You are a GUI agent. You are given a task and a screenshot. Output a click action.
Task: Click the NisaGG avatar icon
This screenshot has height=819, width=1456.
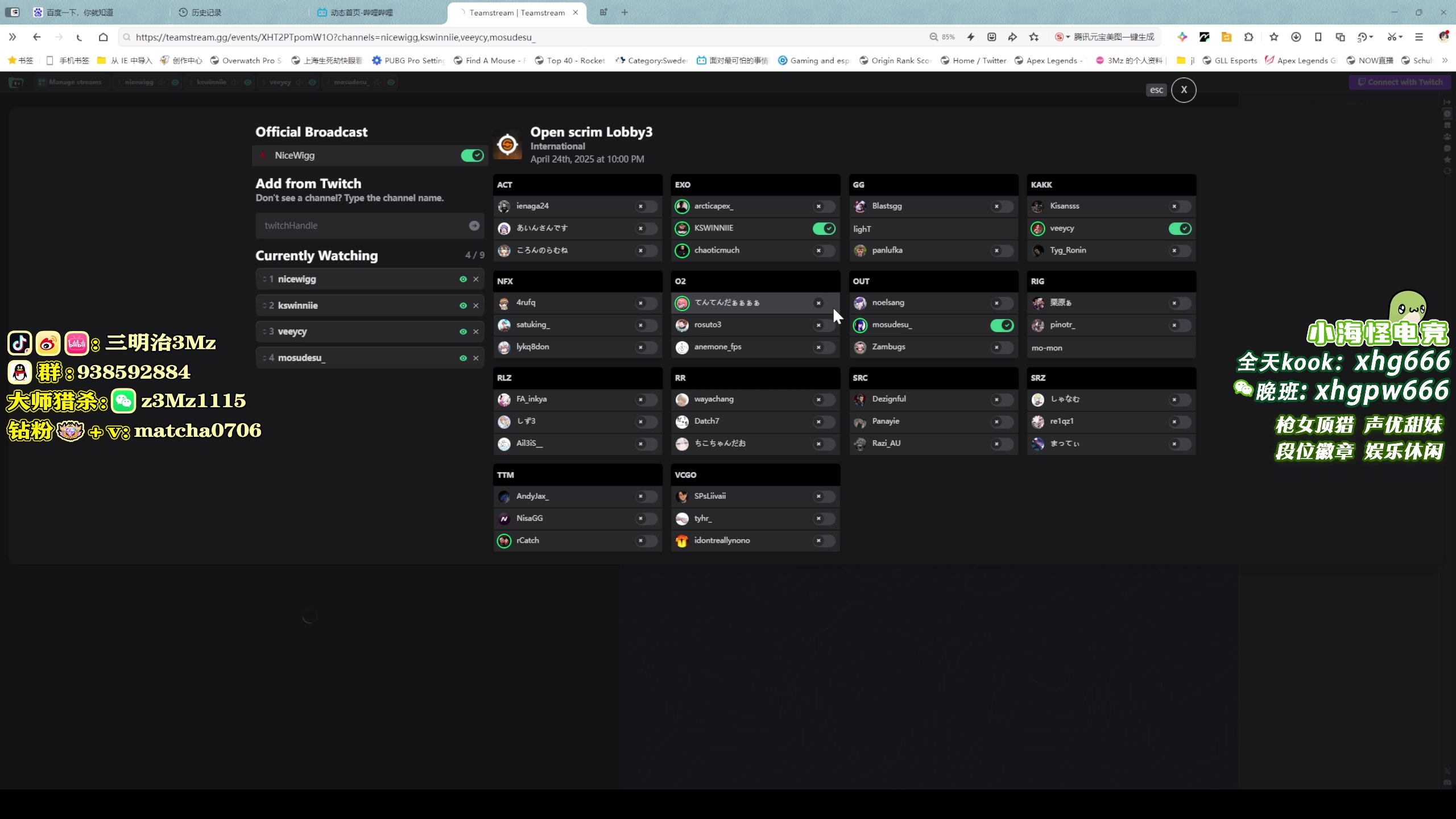click(504, 518)
